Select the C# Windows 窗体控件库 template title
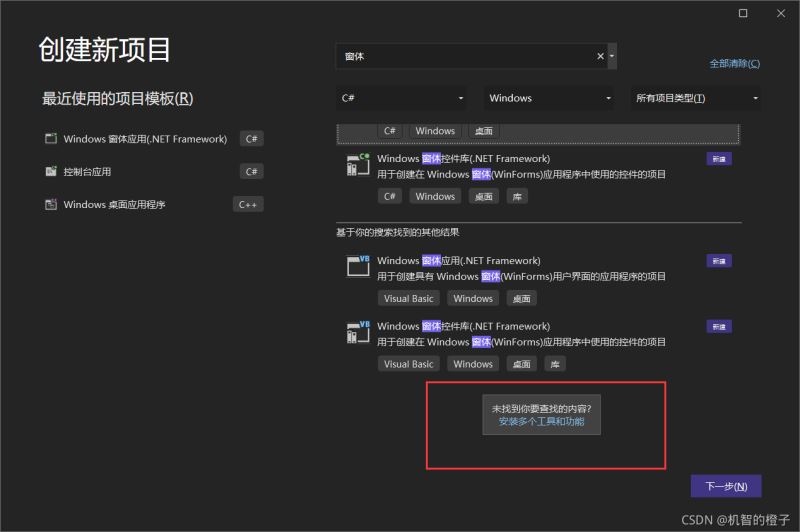The image size is (800, 532). pyautogui.click(x=463, y=159)
